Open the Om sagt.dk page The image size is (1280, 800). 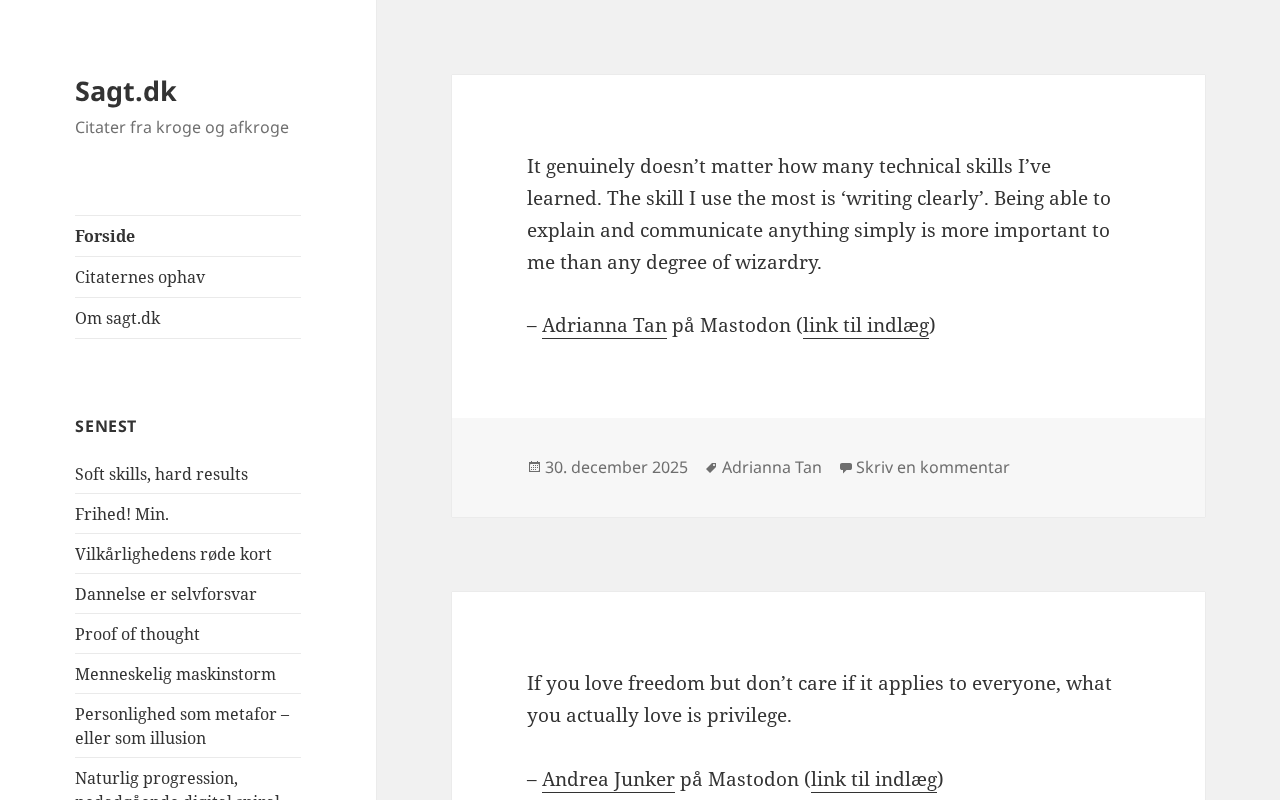pyautogui.click(x=118, y=318)
